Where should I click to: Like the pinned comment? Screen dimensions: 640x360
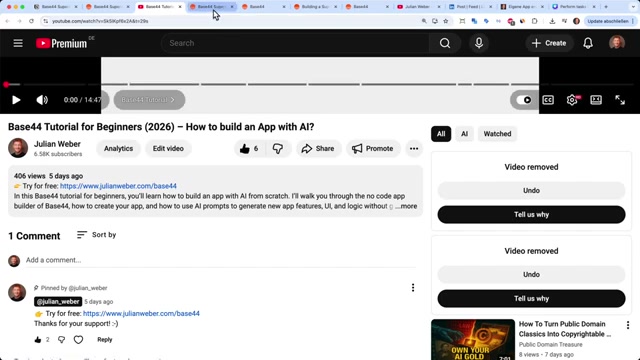pos(38,340)
